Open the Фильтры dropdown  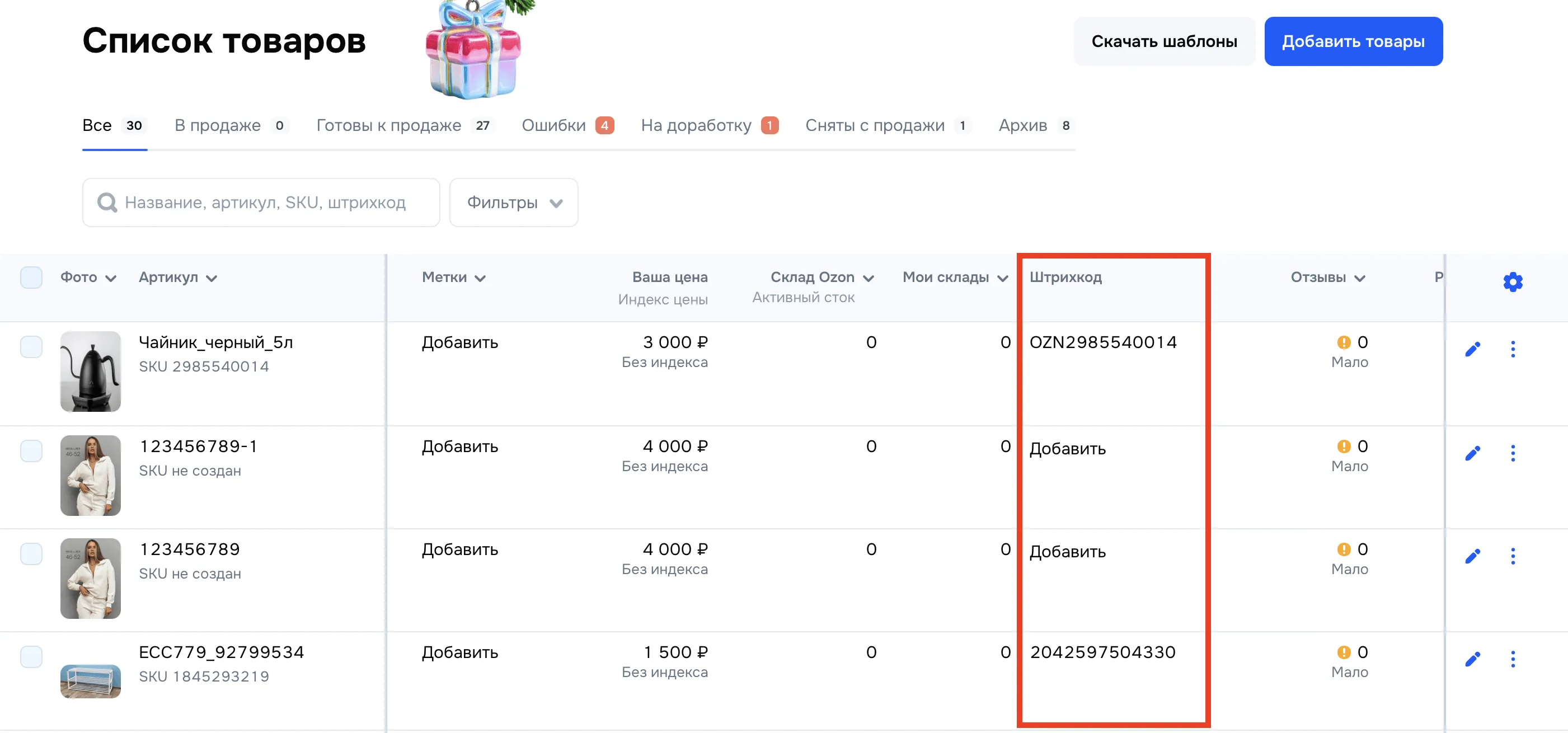click(x=513, y=202)
